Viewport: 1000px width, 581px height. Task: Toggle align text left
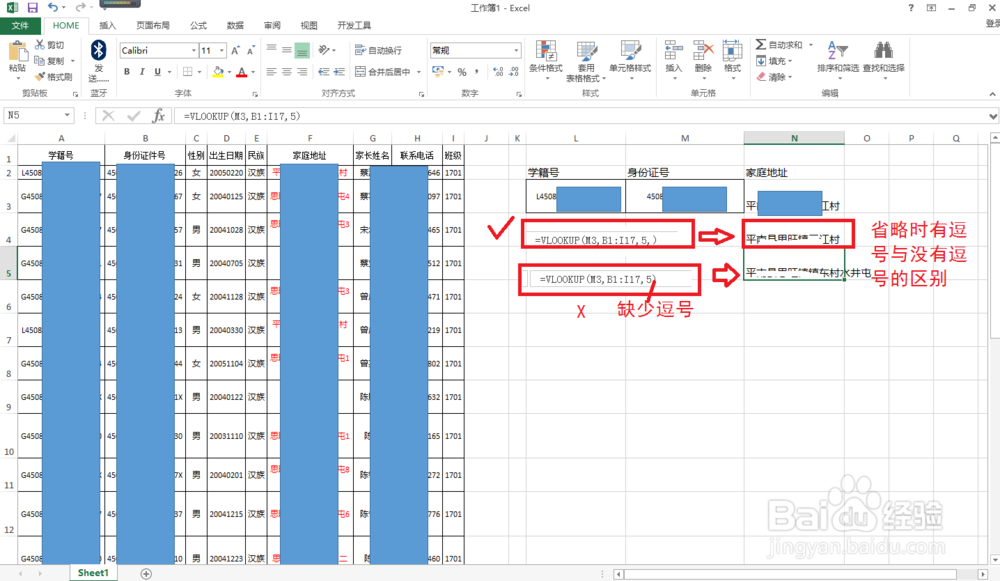(x=272, y=71)
